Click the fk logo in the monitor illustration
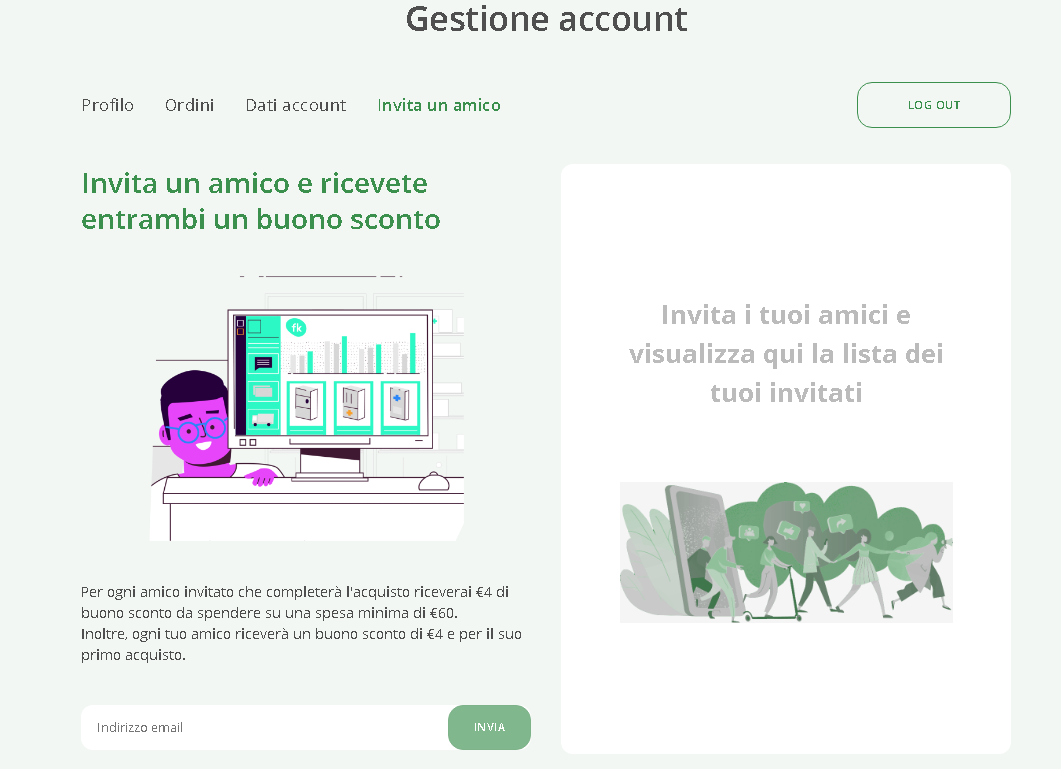 click(x=296, y=328)
